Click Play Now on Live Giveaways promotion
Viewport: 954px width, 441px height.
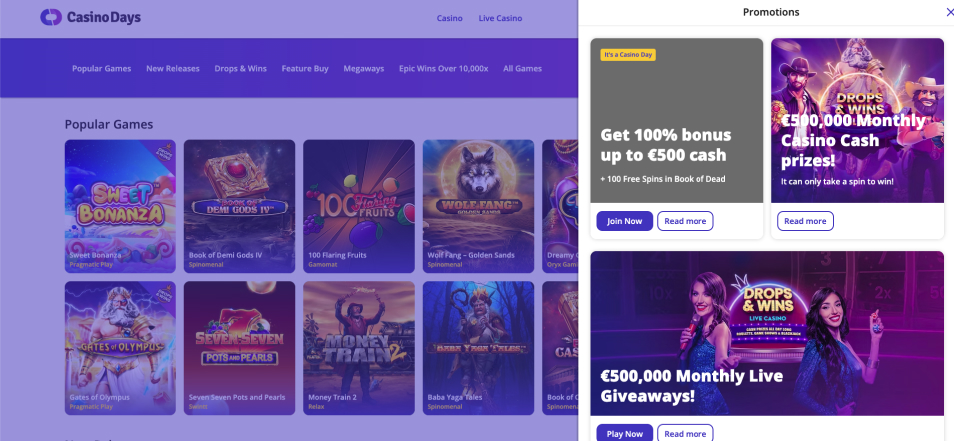tap(624, 433)
